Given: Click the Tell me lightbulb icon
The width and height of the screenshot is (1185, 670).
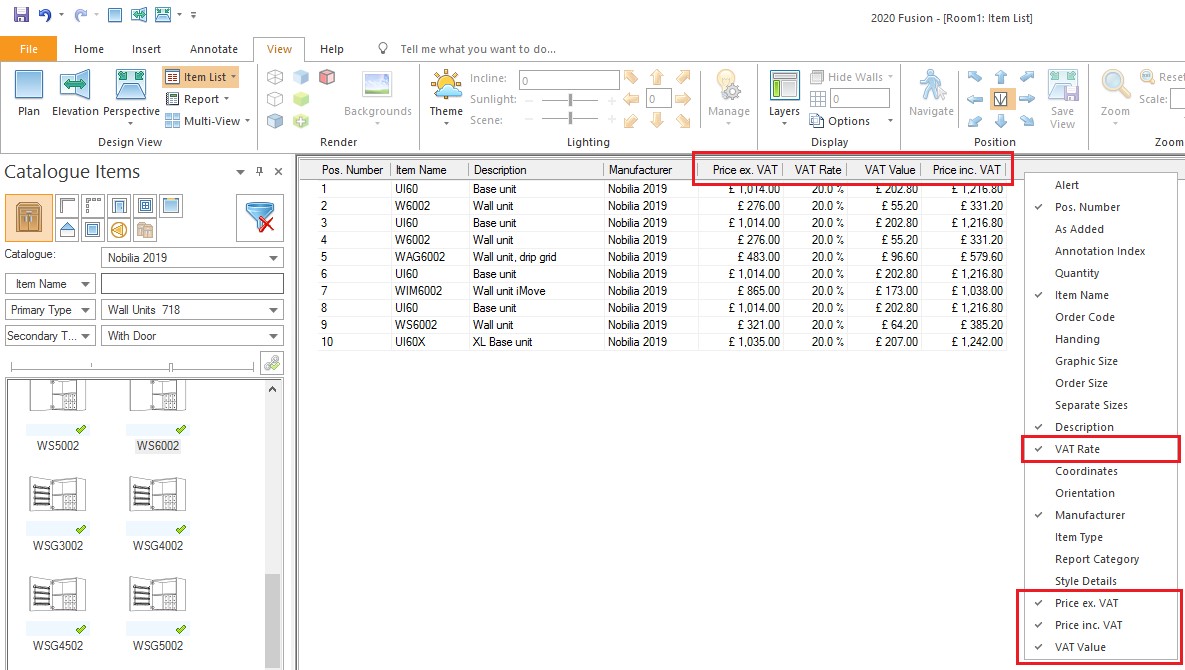Looking at the screenshot, I should tap(383, 48).
